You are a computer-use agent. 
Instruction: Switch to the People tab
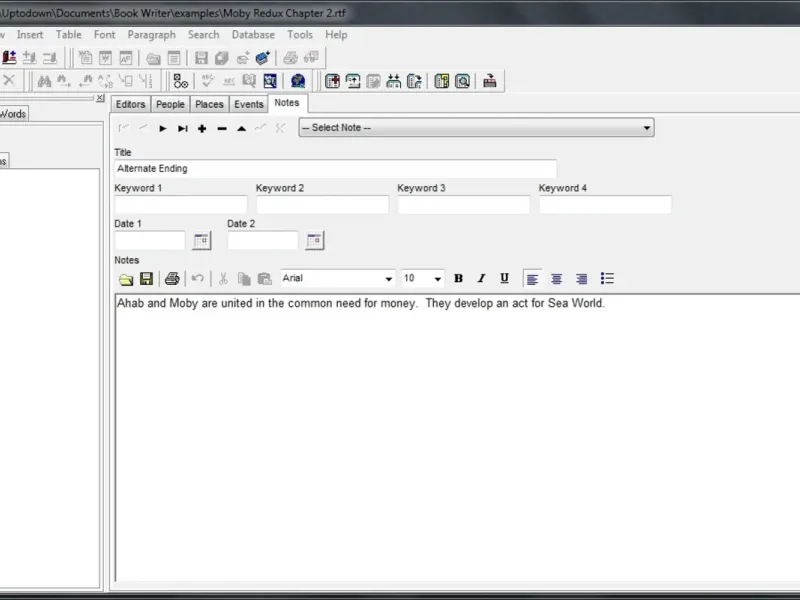click(170, 104)
